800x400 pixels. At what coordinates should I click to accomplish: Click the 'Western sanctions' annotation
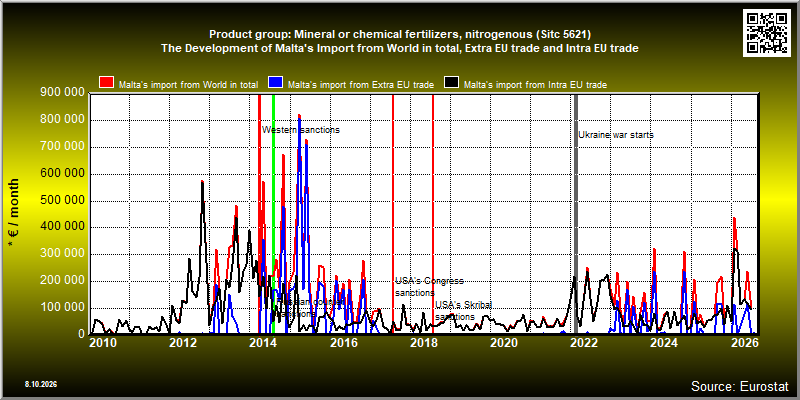click(301, 130)
